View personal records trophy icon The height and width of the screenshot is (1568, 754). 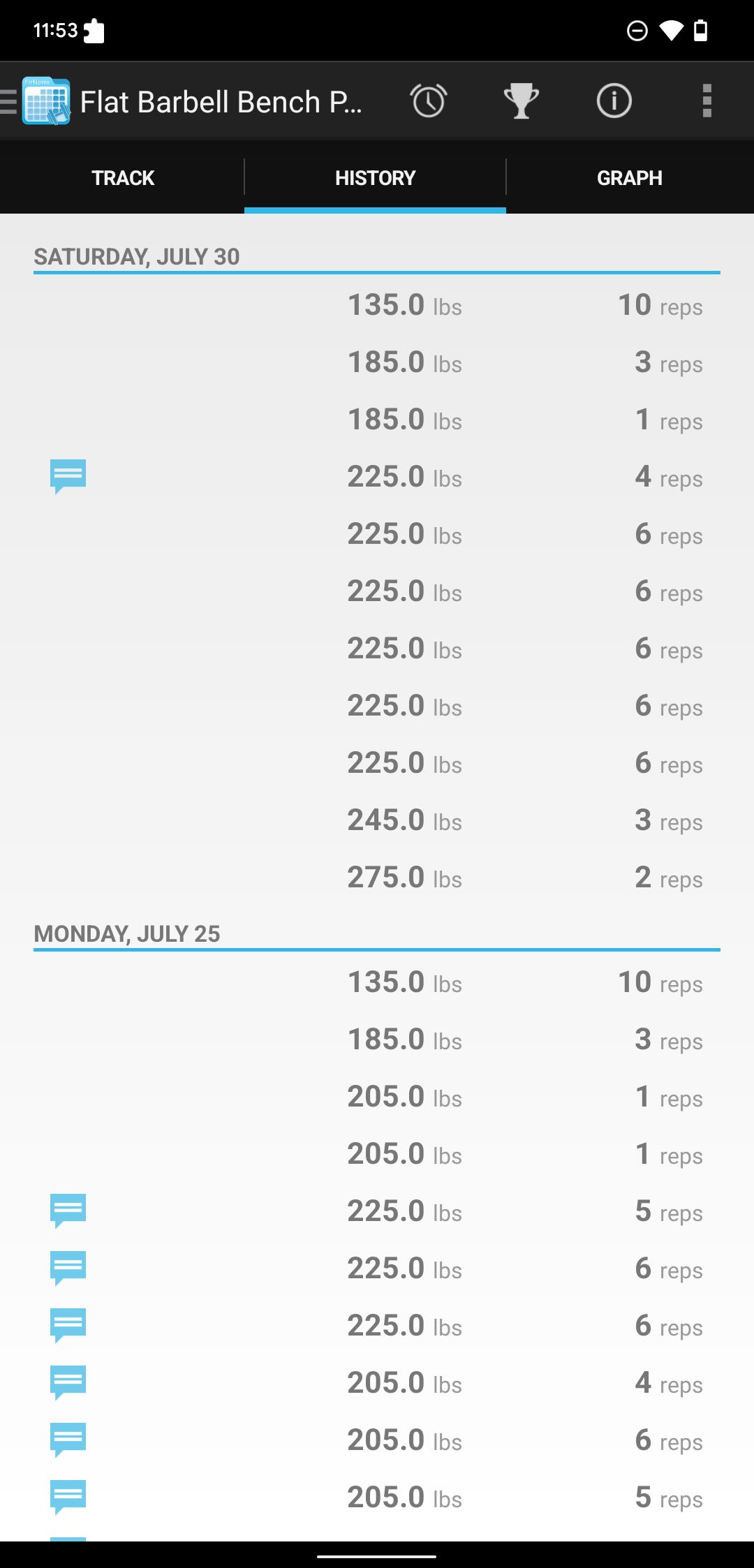coord(521,101)
